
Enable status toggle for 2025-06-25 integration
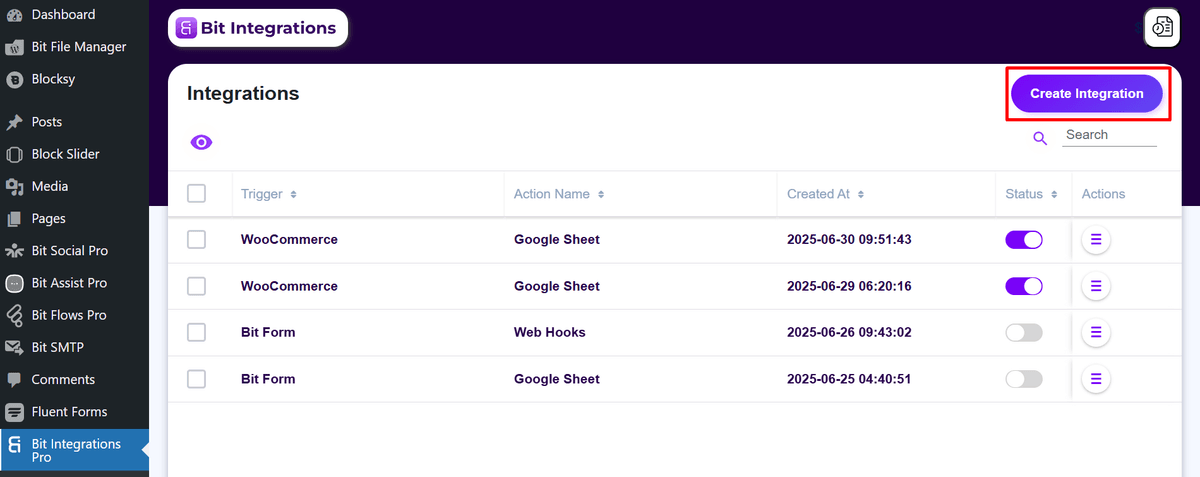(x=1024, y=379)
